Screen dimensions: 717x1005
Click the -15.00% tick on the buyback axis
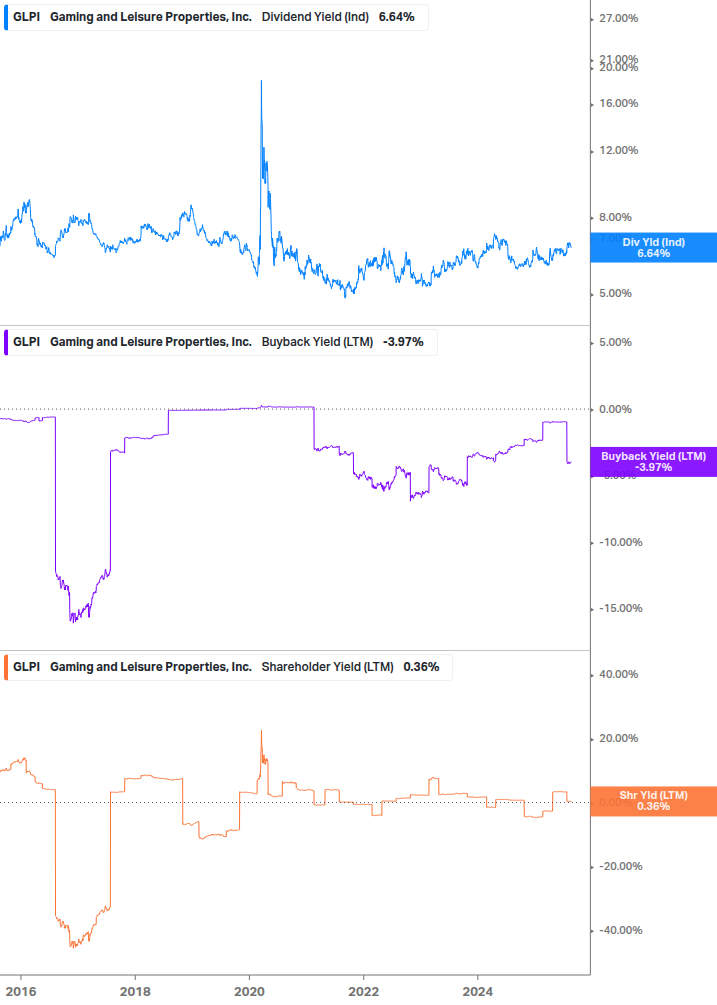(620, 608)
